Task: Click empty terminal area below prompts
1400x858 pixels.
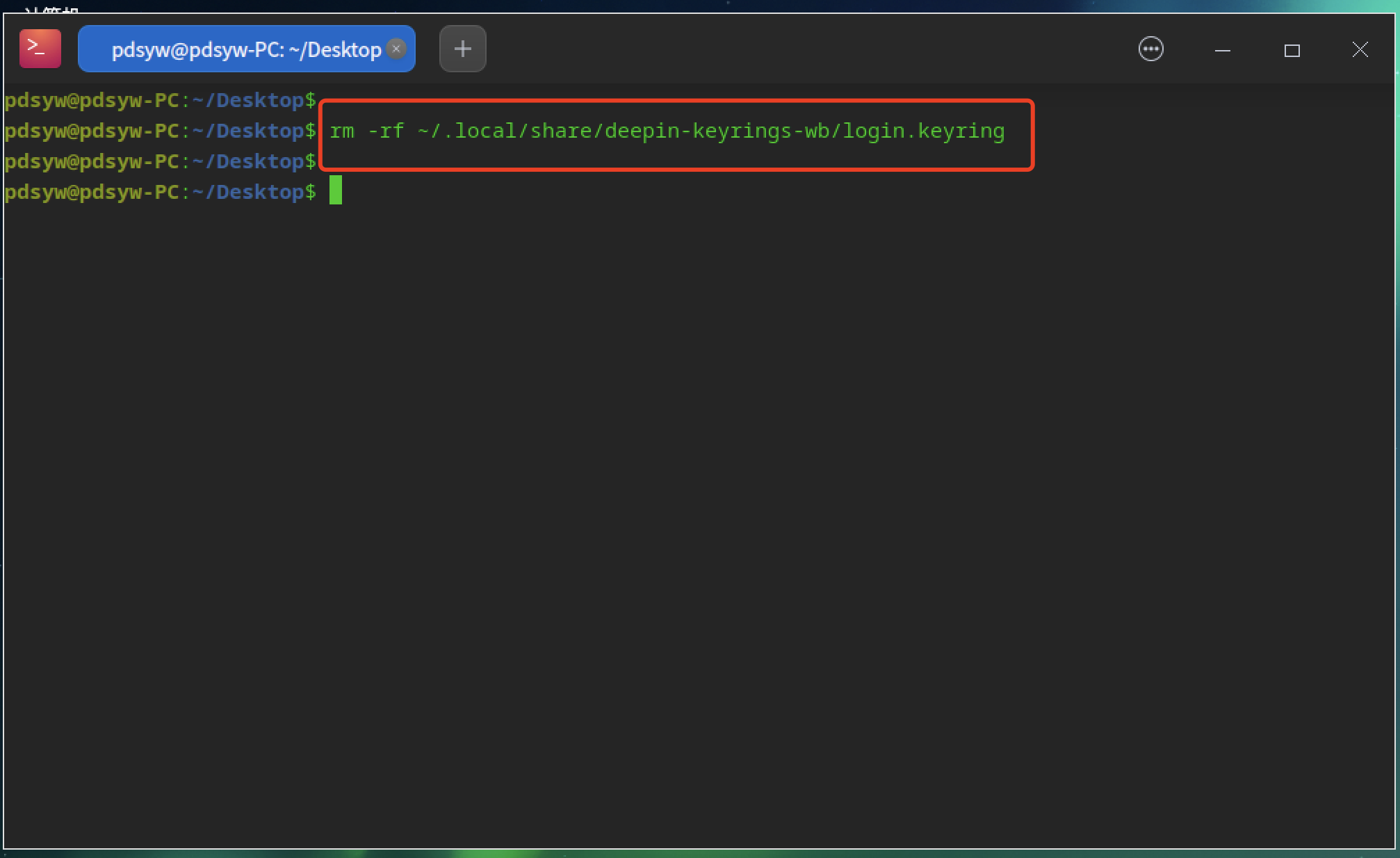Action: point(695,521)
